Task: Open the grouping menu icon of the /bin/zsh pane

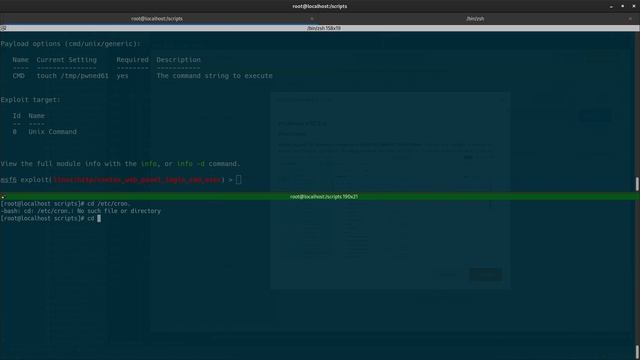Action: (x=3, y=28)
